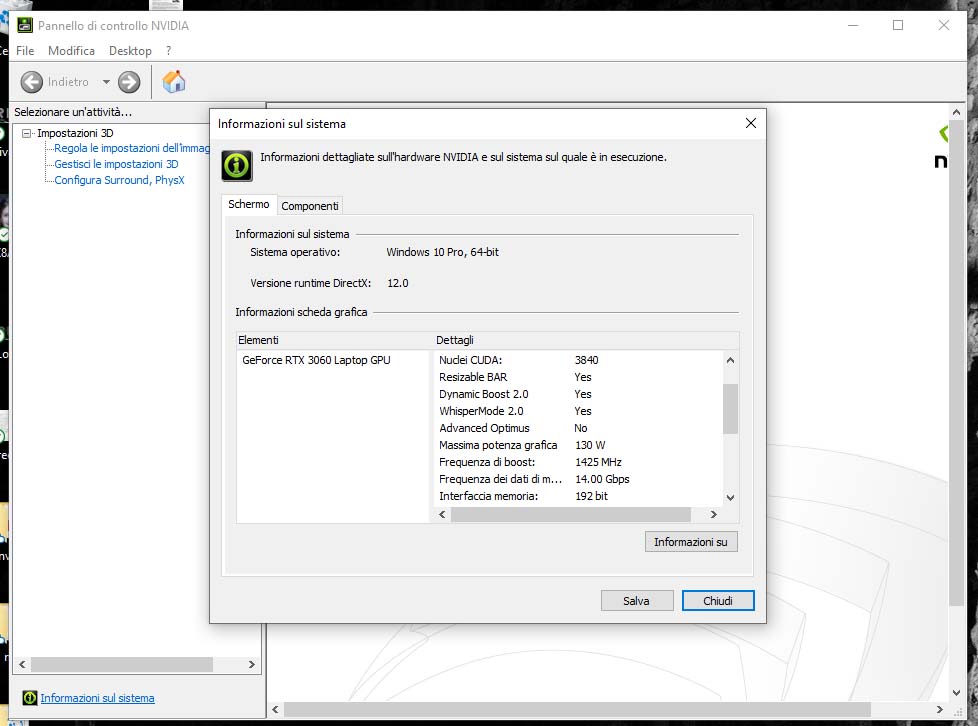Image resolution: width=978 pixels, height=726 pixels.
Task: Open the File menu
Action: pos(25,51)
